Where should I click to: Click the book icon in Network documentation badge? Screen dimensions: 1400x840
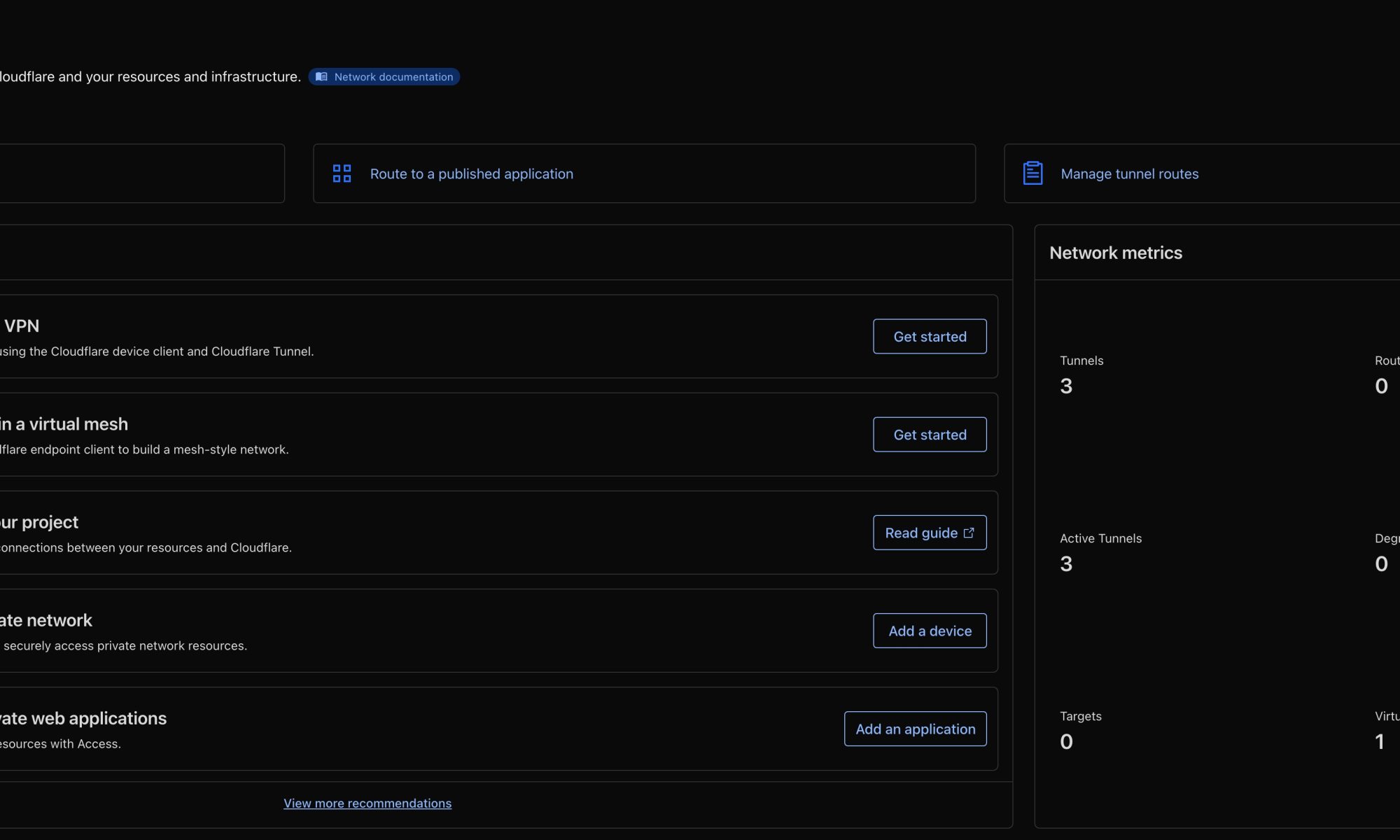click(x=321, y=77)
